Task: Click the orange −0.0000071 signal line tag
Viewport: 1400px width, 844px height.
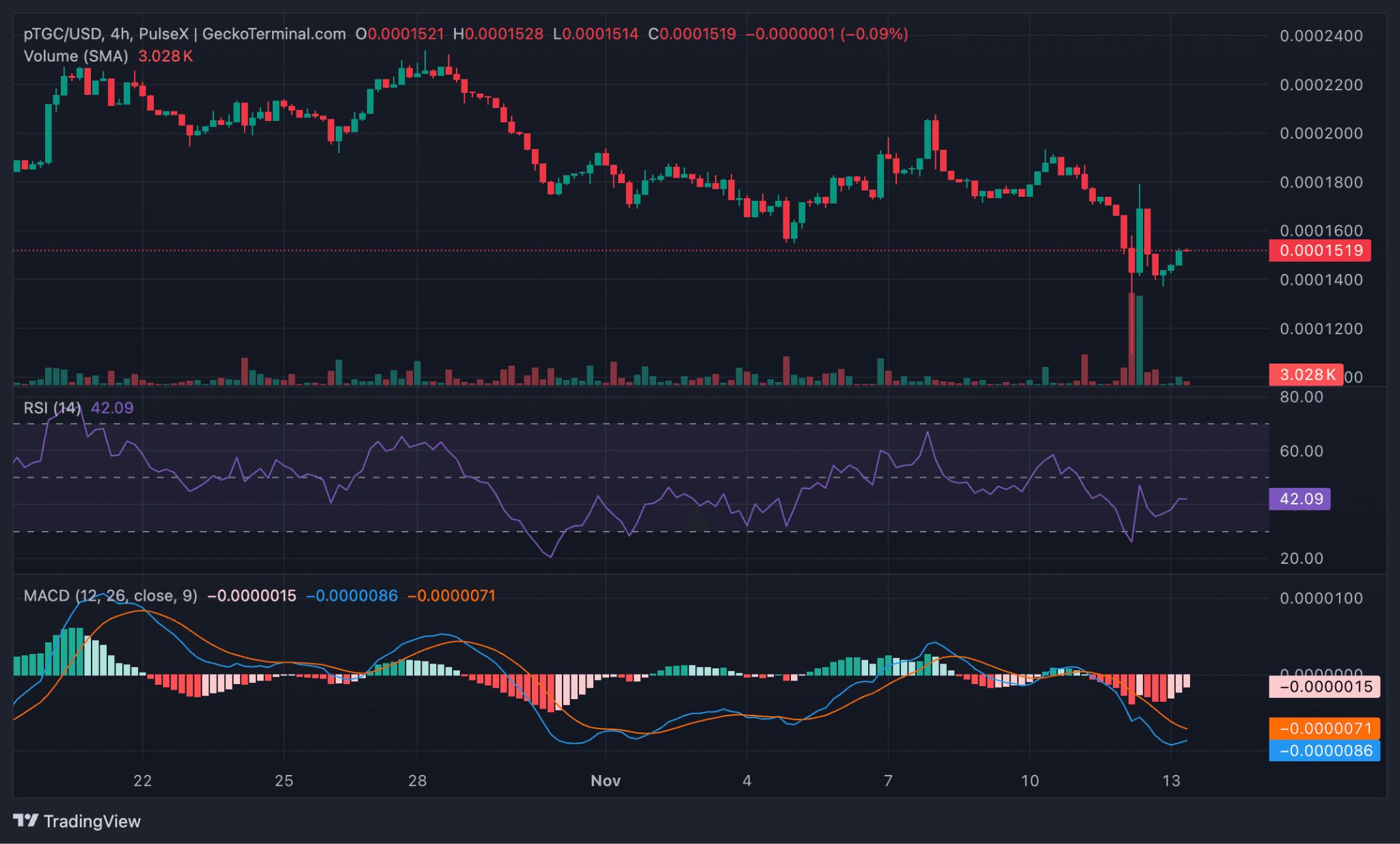Action: [x=1324, y=729]
